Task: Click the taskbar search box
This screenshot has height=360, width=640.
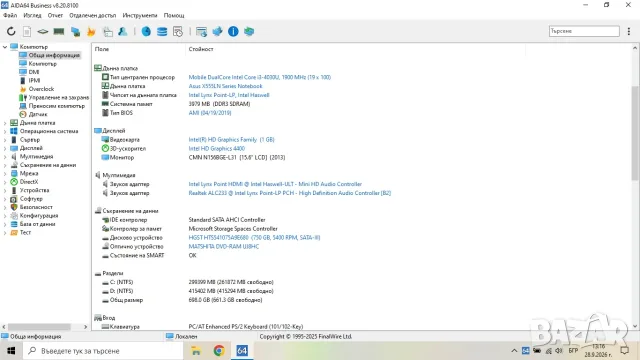Action: coord(103,351)
